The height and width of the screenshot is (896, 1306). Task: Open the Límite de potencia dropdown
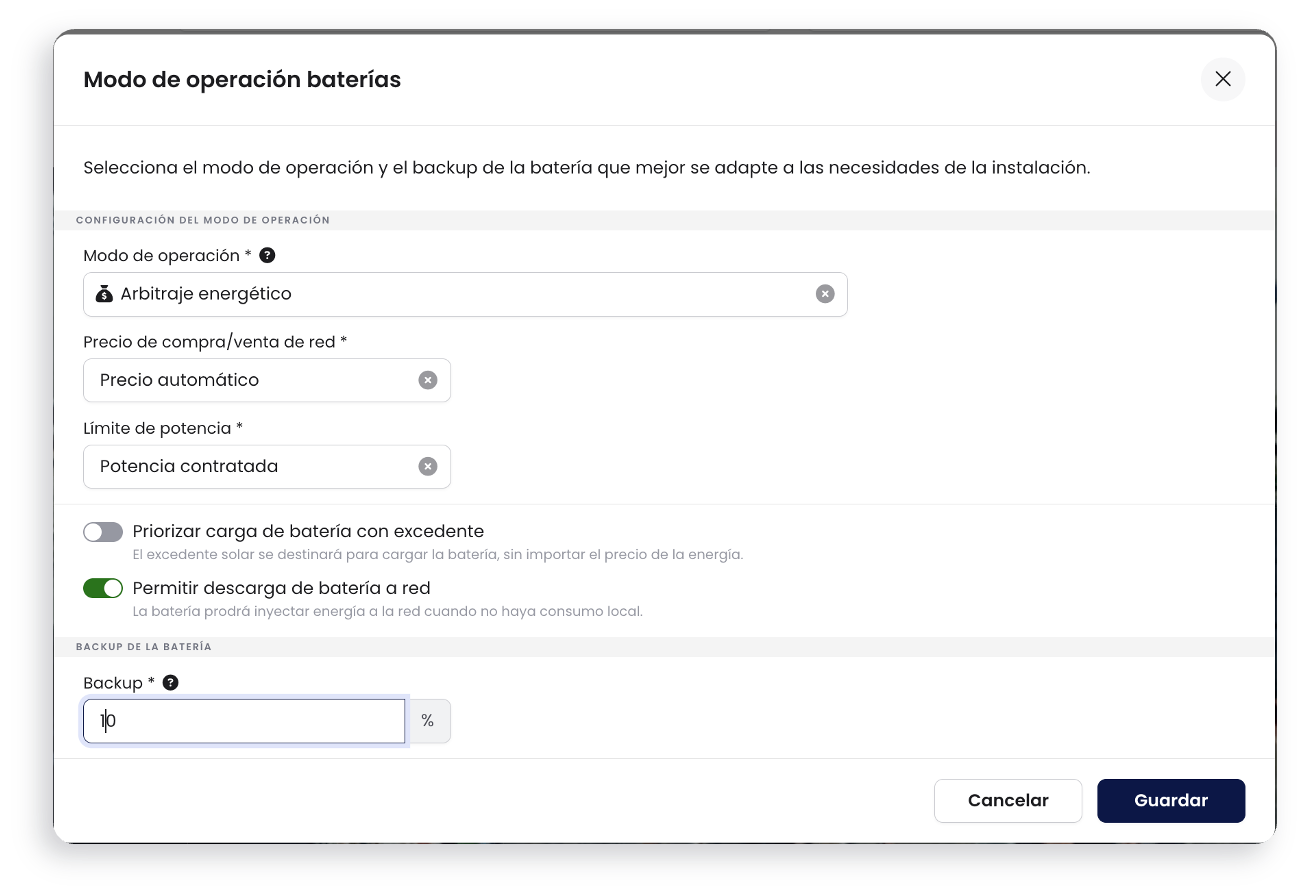click(x=267, y=466)
